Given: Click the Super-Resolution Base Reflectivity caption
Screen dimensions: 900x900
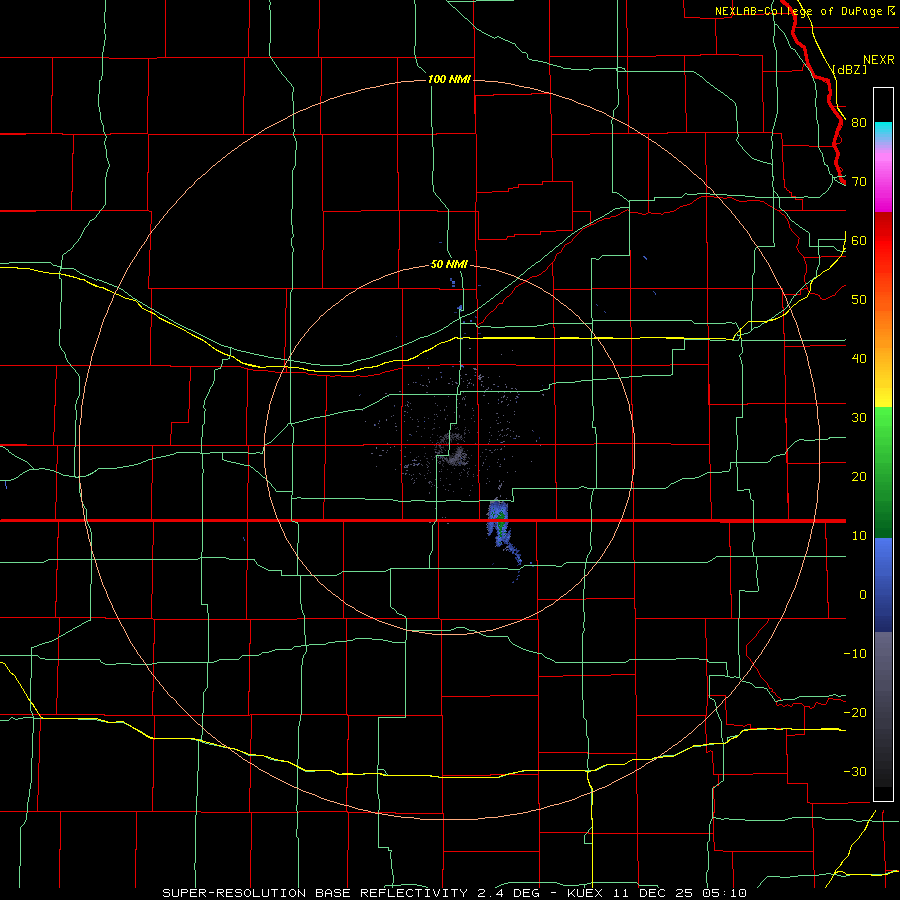Looking at the screenshot, I should pyautogui.click(x=315, y=893).
